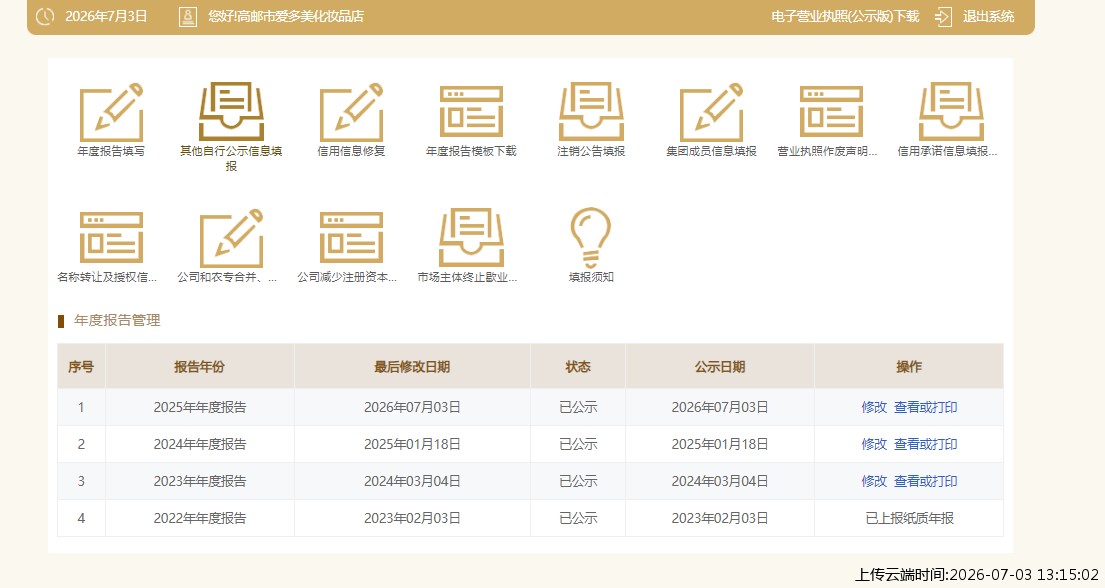Click 查看或打印 for 2023年年度报告
Viewport: 1105px width, 588px height.
click(x=925, y=481)
